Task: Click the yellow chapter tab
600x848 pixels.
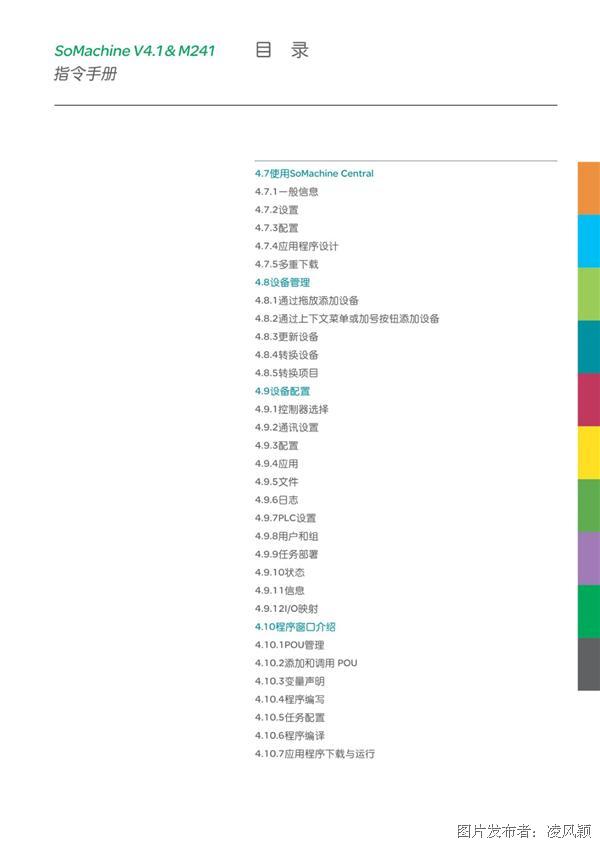Action: (589, 453)
